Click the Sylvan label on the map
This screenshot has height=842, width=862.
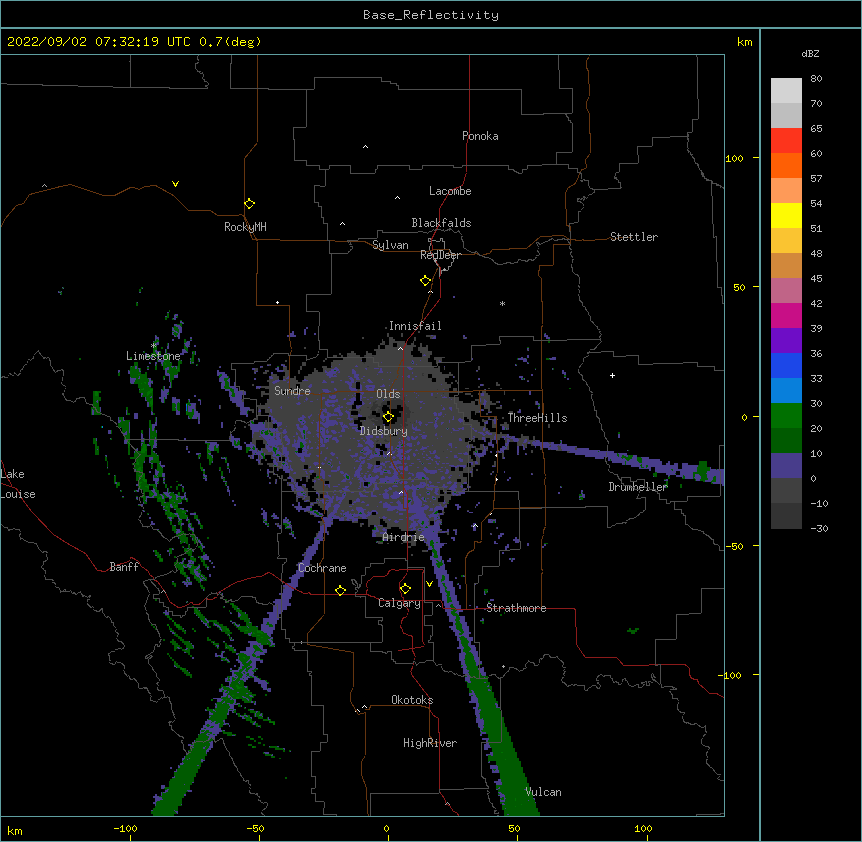pos(390,245)
